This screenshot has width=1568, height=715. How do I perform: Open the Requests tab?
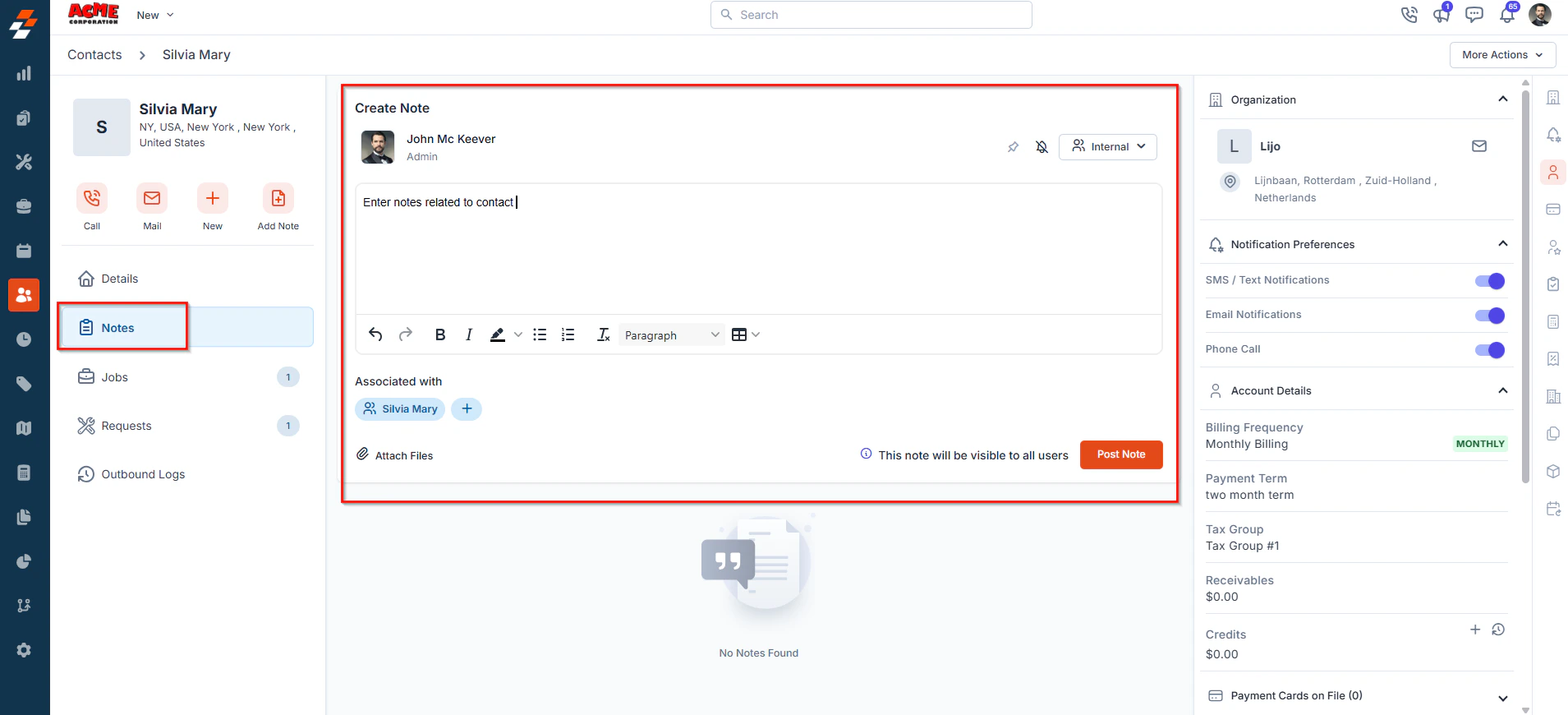pos(187,425)
